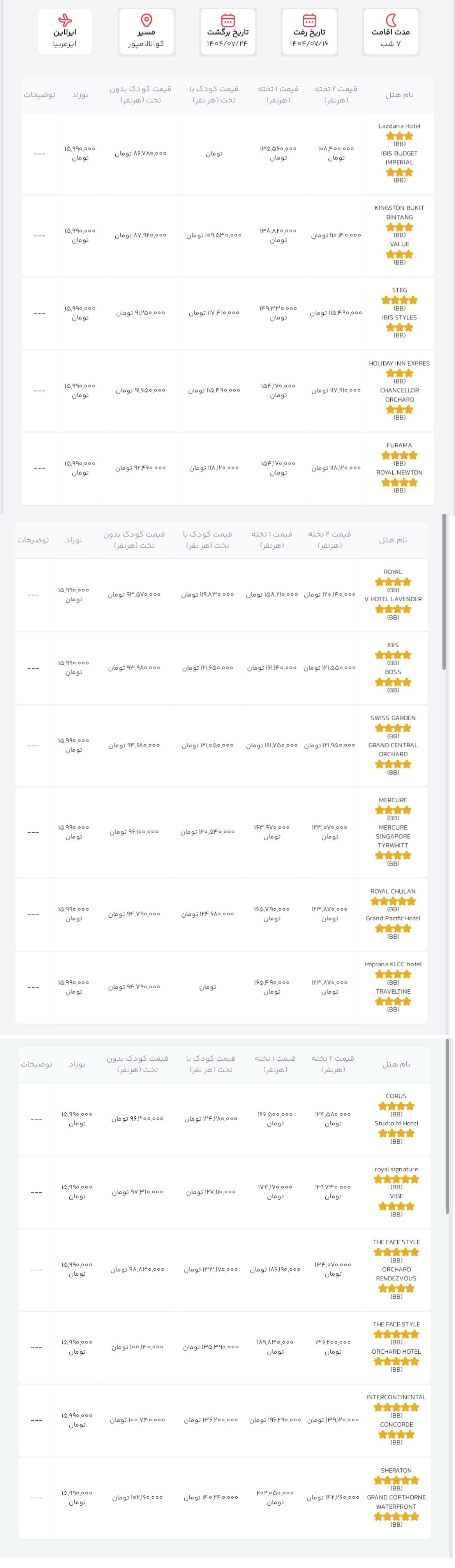Viewport: 455px width, 1568px height.
Task: Click the star rating under SHERATON
Action: point(396,1480)
